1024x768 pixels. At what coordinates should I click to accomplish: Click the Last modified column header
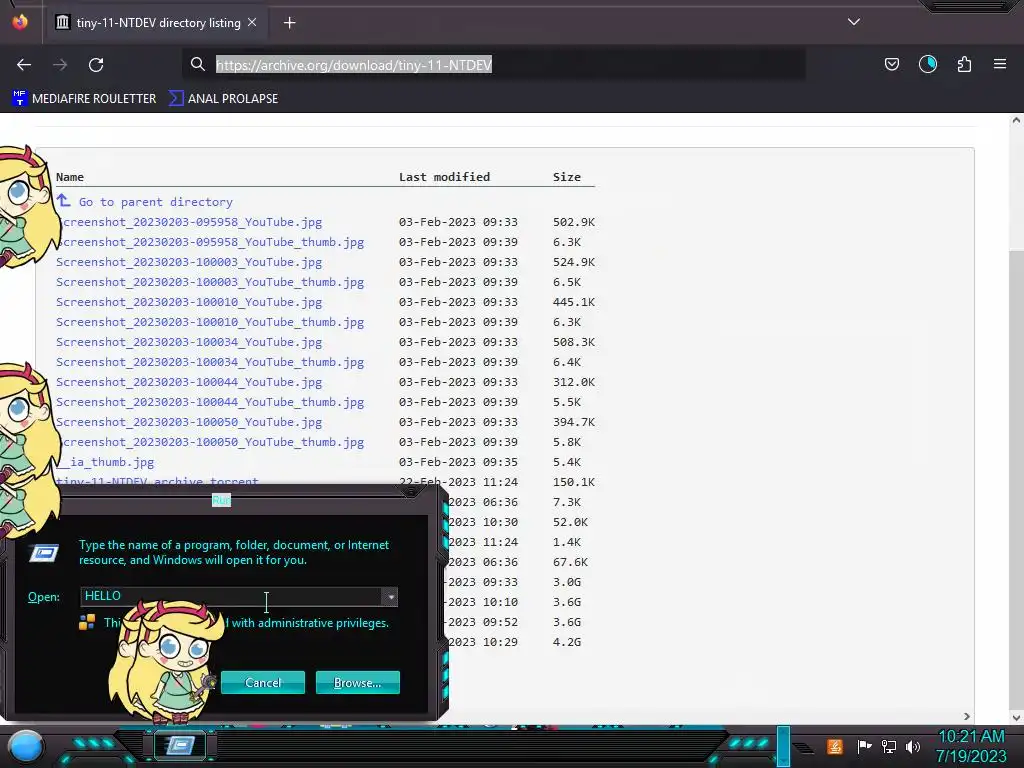(x=444, y=177)
